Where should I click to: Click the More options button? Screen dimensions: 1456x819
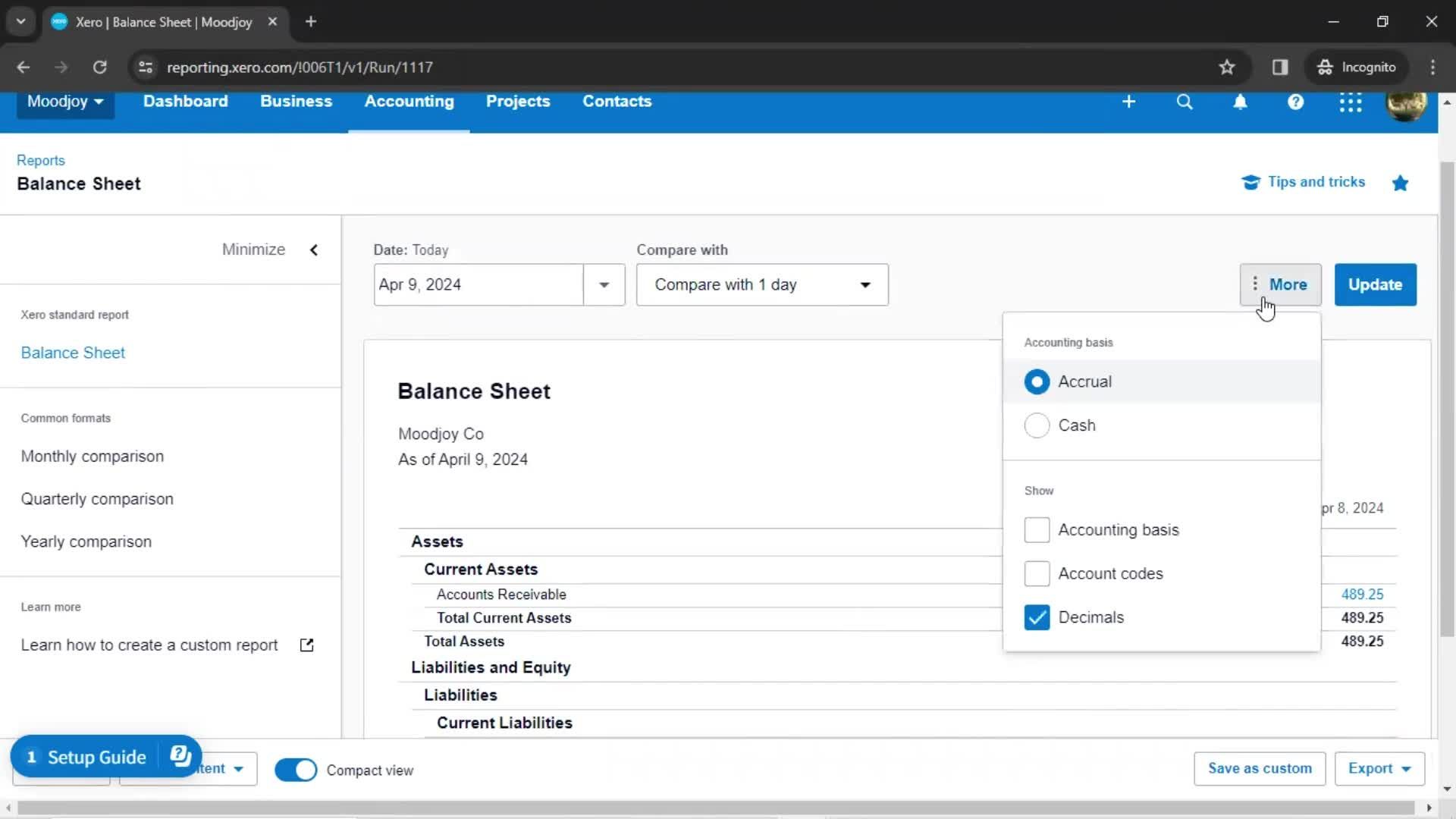click(1280, 284)
